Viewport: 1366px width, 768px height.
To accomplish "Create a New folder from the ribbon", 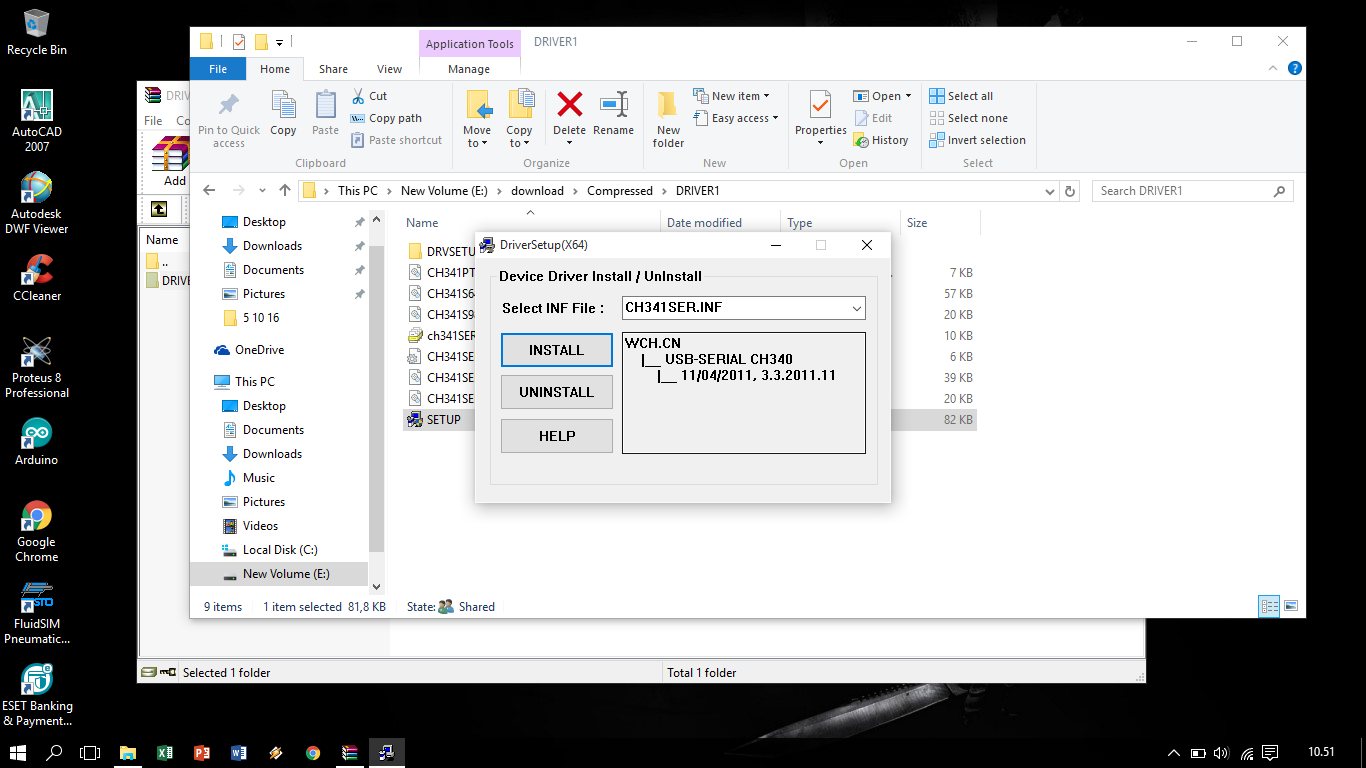I will click(x=668, y=119).
